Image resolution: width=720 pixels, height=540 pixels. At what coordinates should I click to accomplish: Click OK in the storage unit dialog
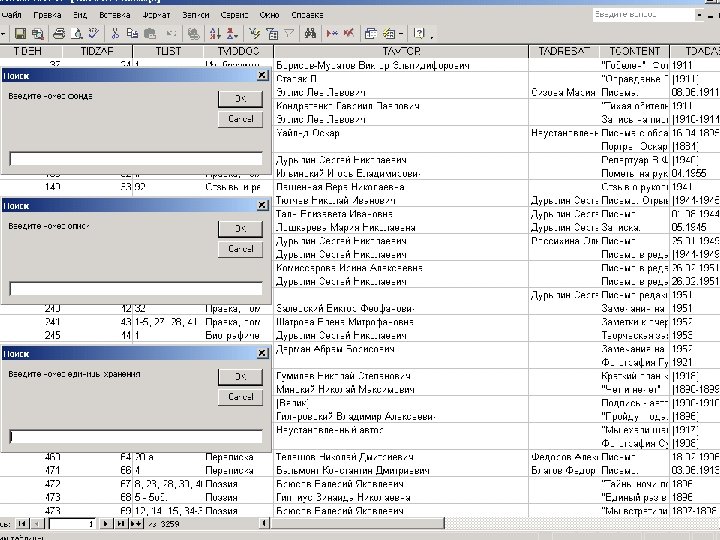click(241, 377)
